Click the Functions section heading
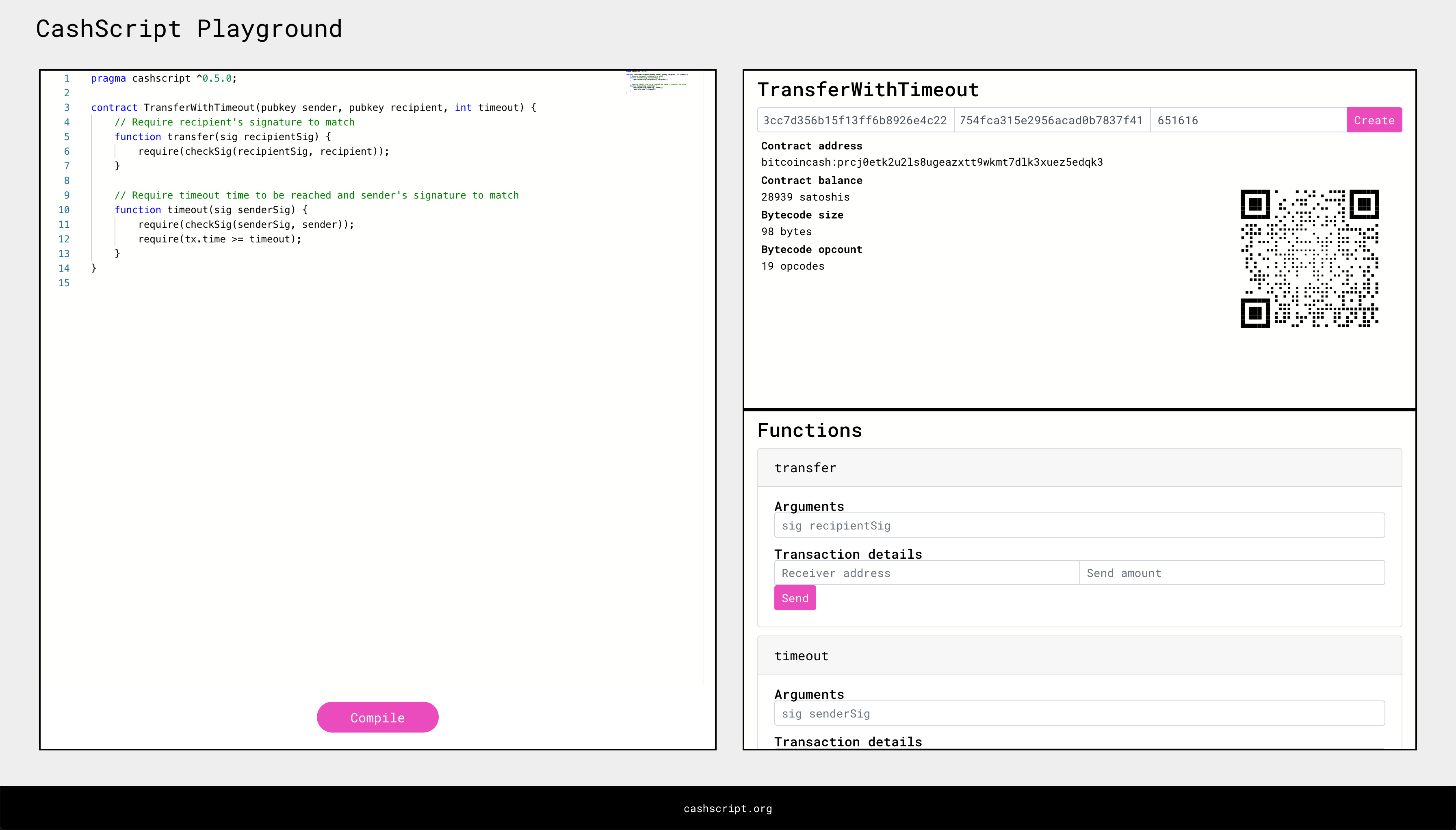1456x830 pixels. 810,430
